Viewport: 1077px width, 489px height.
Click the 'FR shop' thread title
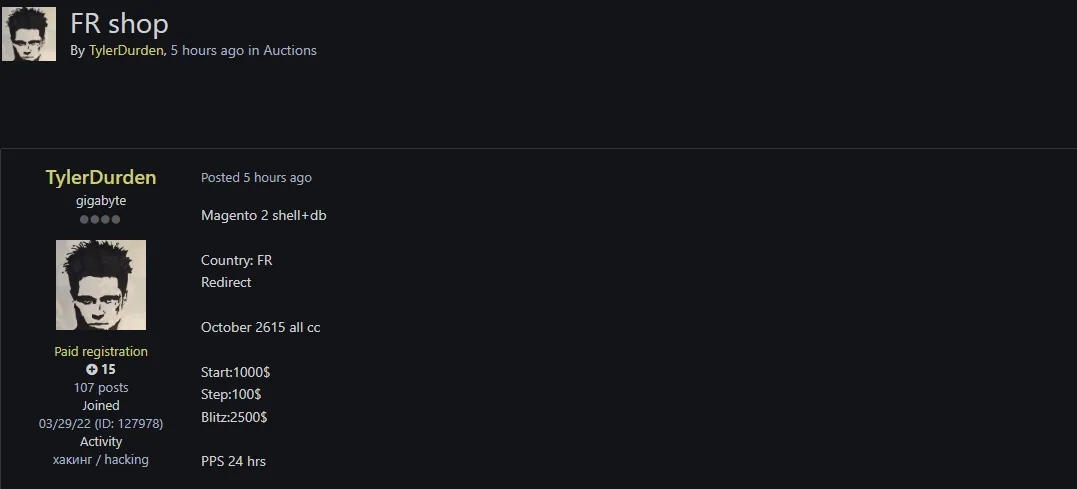point(119,23)
